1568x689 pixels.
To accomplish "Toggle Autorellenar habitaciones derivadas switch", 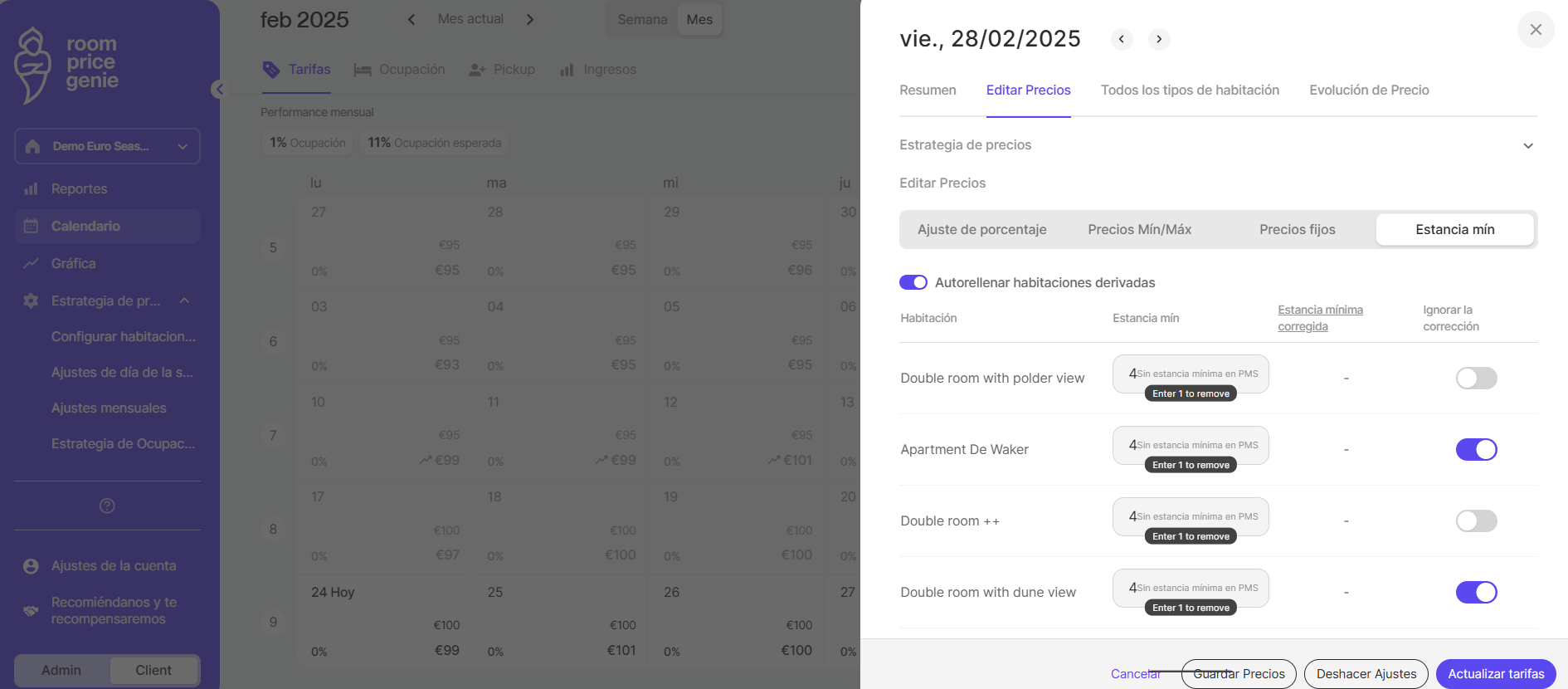I will [913, 282].
